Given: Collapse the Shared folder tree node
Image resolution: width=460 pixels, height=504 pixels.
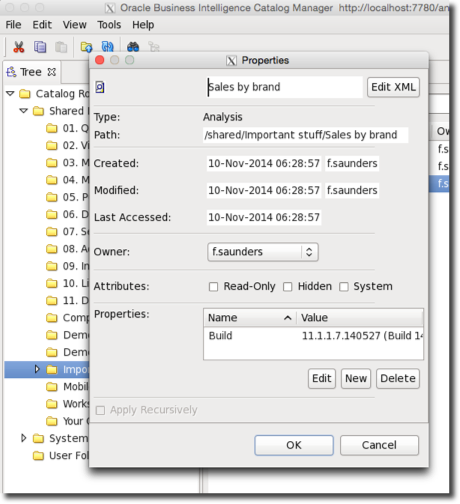Looking at the screenshot, I should click(x=24, y=111).
